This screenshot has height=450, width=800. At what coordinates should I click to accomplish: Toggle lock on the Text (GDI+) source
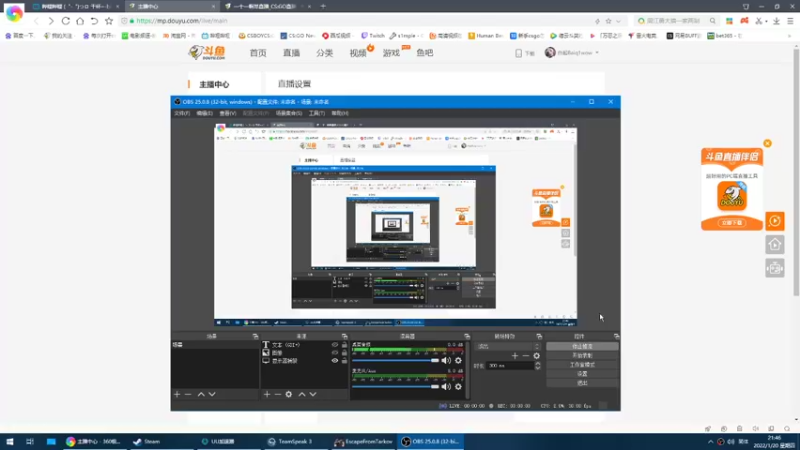[x=344, y=345]
